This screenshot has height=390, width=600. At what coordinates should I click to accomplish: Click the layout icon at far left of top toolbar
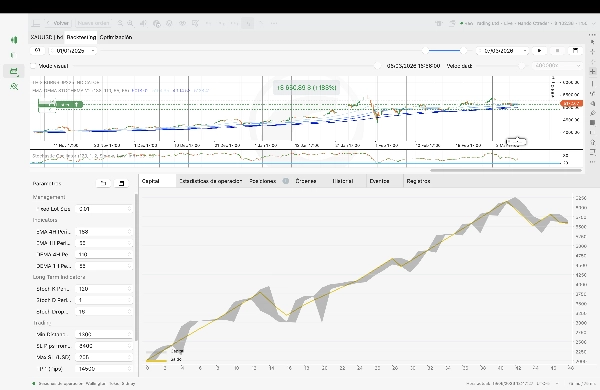[36, 23]
